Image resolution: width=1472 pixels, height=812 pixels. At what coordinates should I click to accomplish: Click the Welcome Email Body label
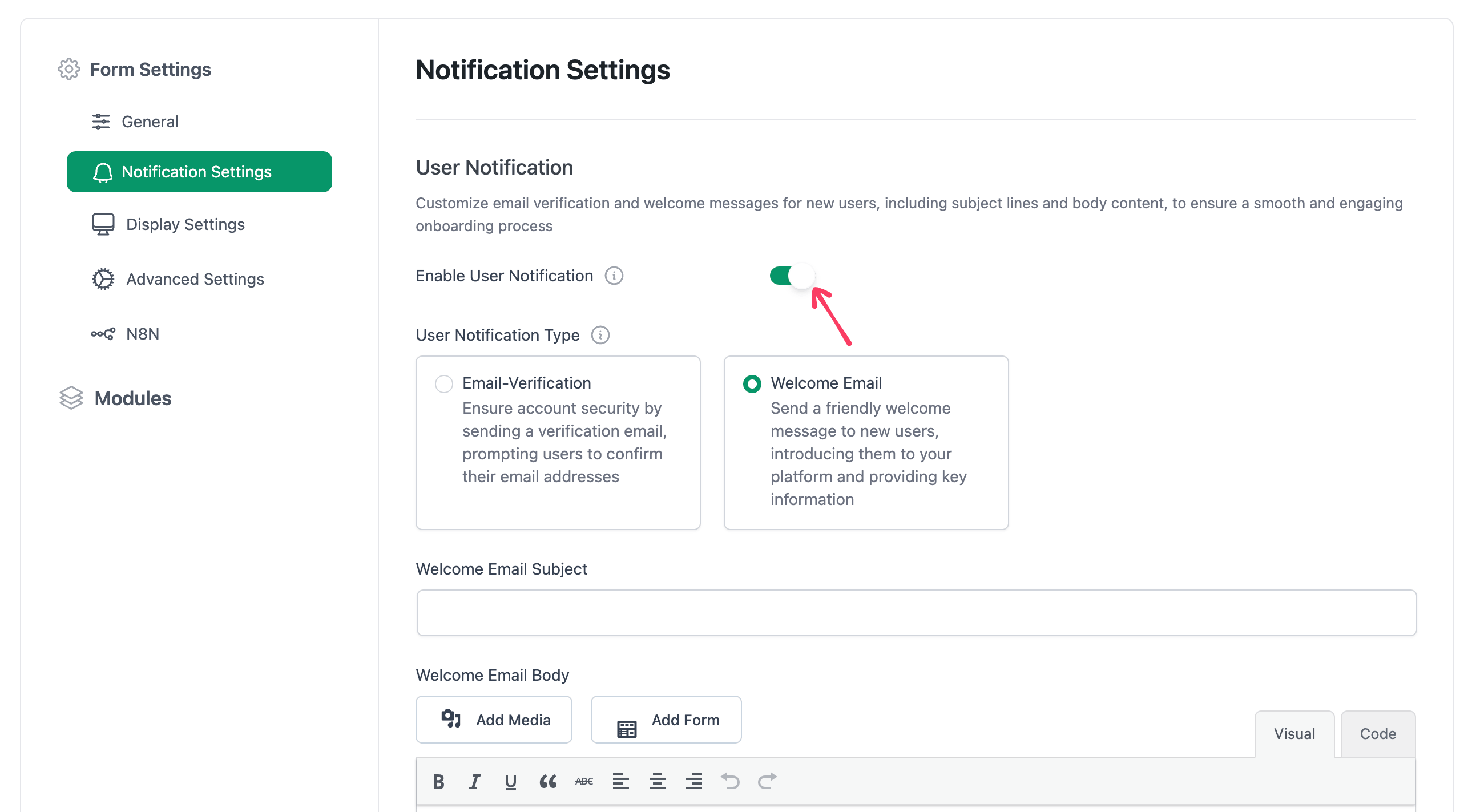[492, 676]
